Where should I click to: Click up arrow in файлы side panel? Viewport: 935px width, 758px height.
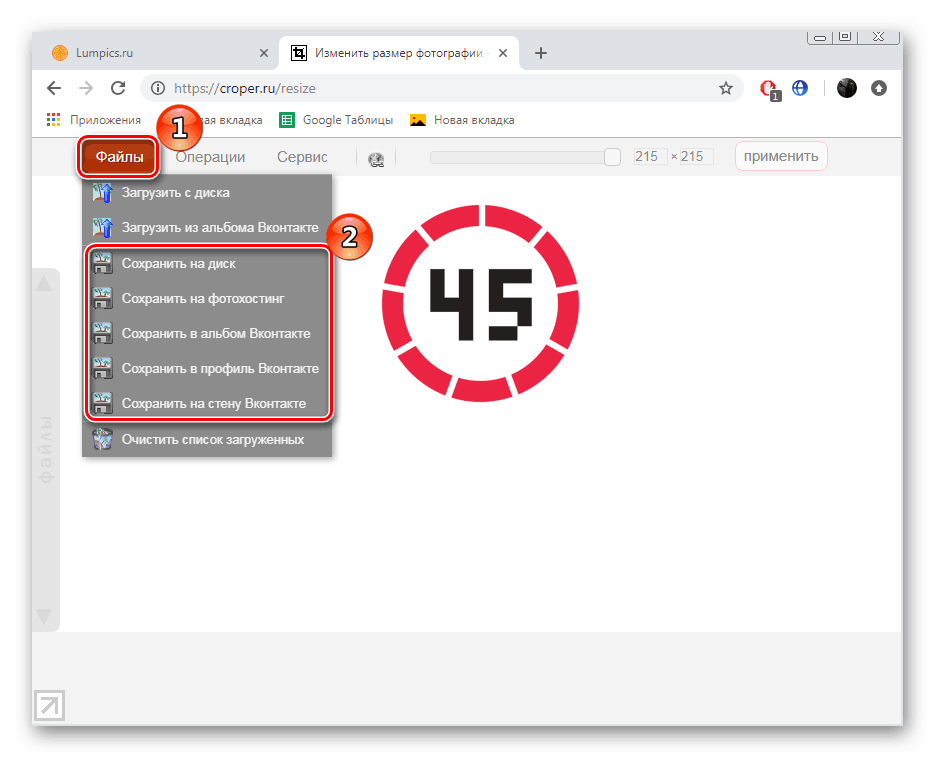click(x=44, y=283)
